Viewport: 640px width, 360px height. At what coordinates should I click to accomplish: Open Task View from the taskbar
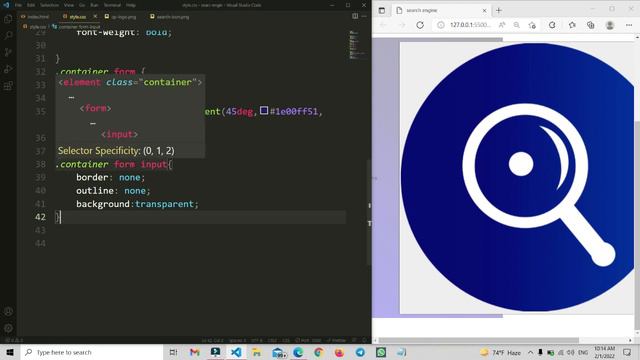click(173, 352)
